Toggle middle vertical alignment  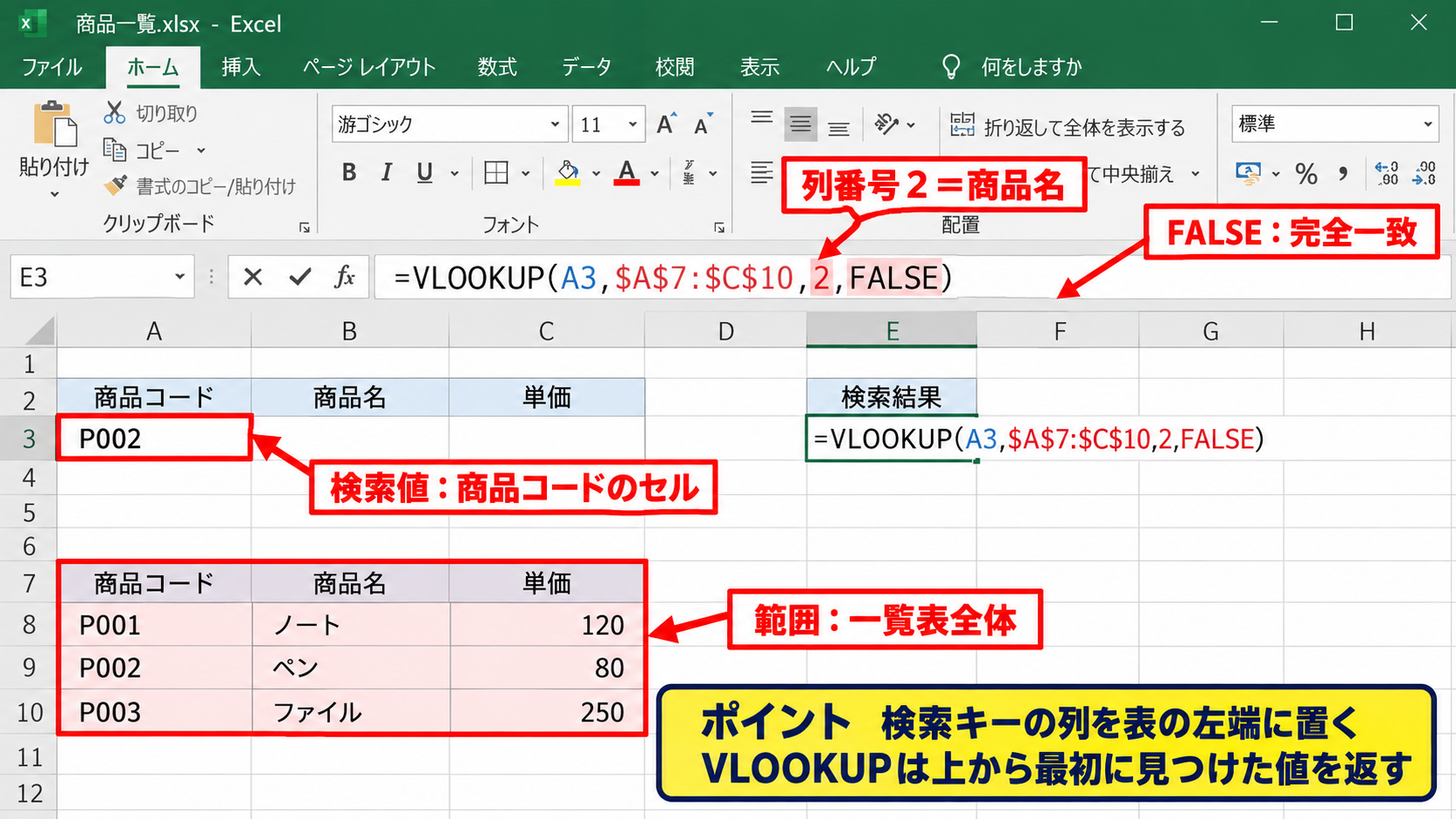pos(800,124)
